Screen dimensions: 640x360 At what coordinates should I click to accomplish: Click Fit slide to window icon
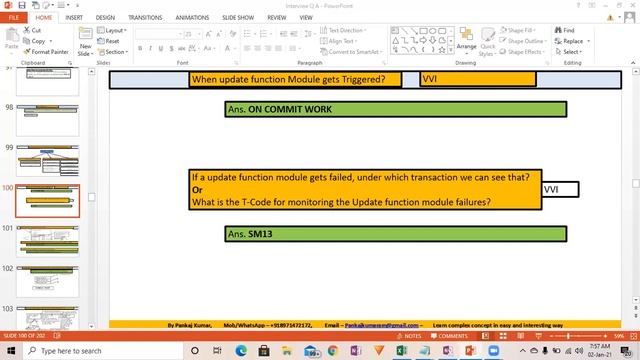(633, 336)
